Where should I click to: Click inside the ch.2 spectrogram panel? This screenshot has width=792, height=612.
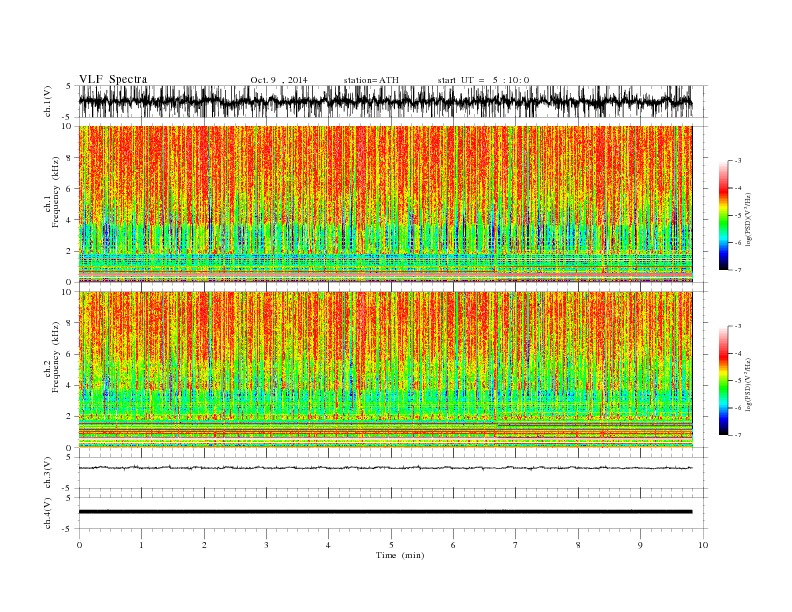coord(385,370)
